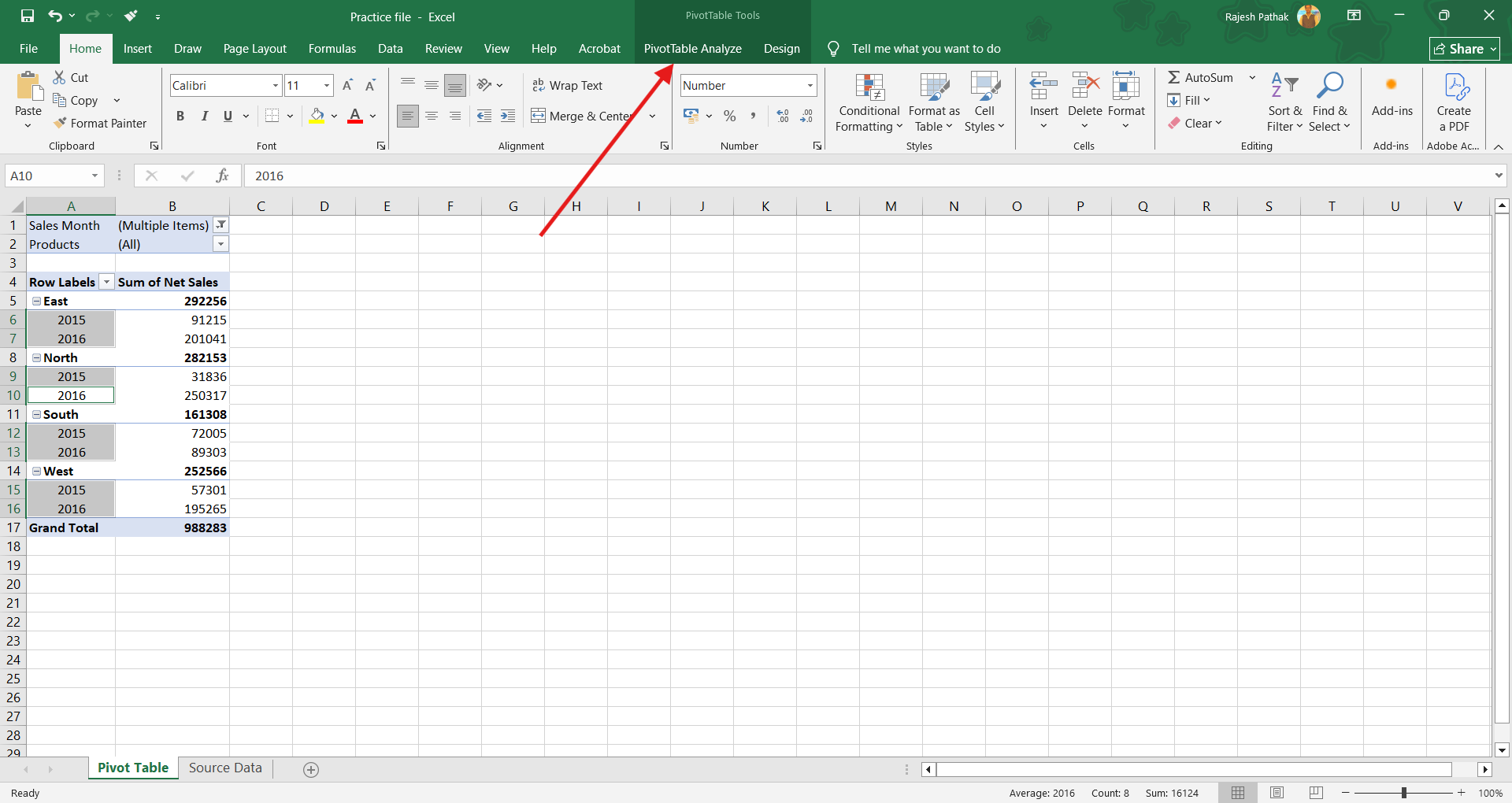Click the Name Box showing A10
Screen dimensions: 1512x803
[x=49, y=176]
